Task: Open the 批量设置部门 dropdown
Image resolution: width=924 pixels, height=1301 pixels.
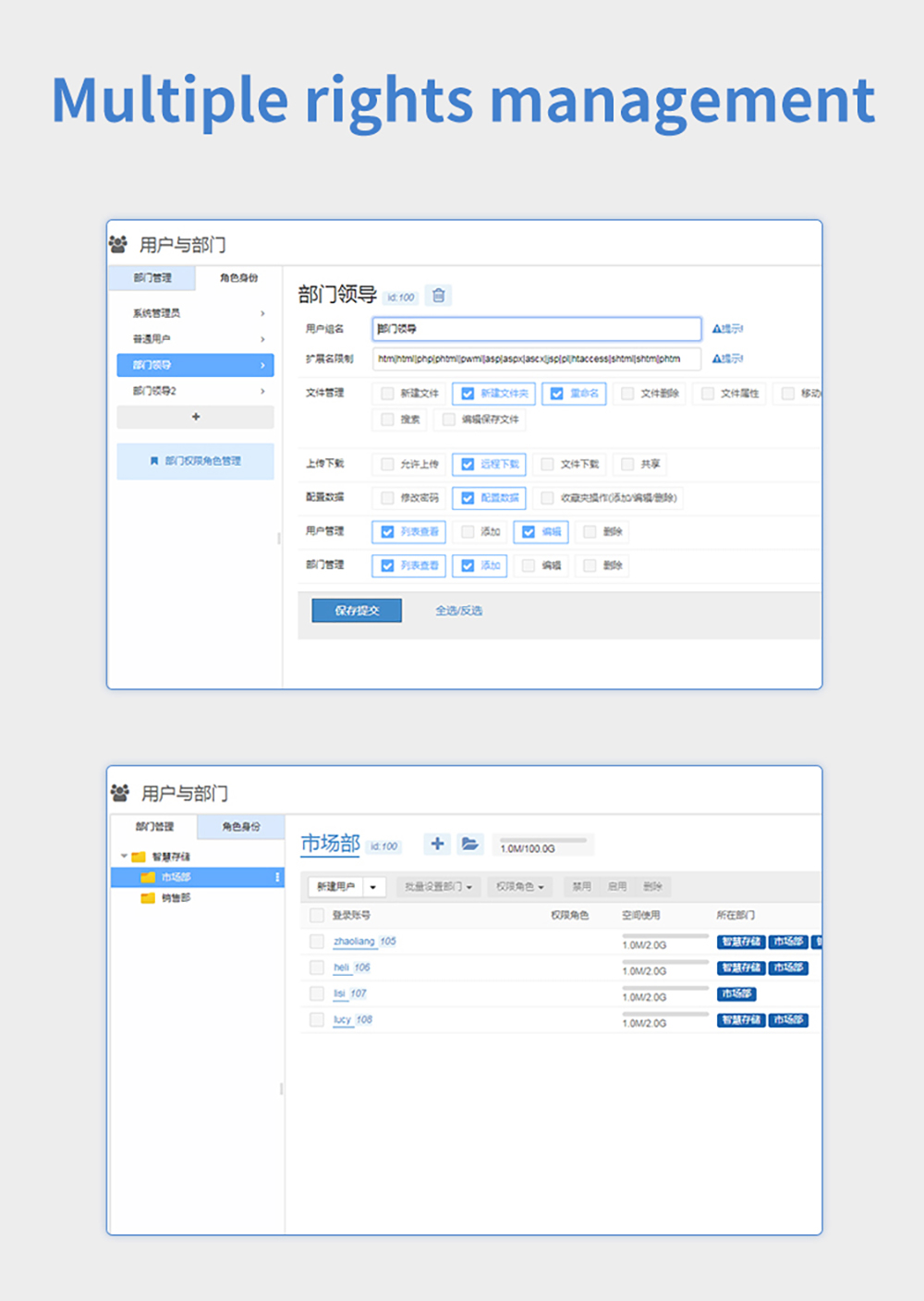Action: tap(438, 887)
